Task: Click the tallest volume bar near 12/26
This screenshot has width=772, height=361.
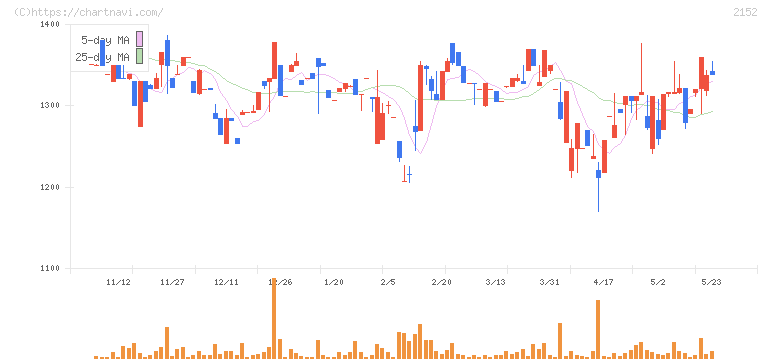Action: pyautogui.click(x=274, y=319)
